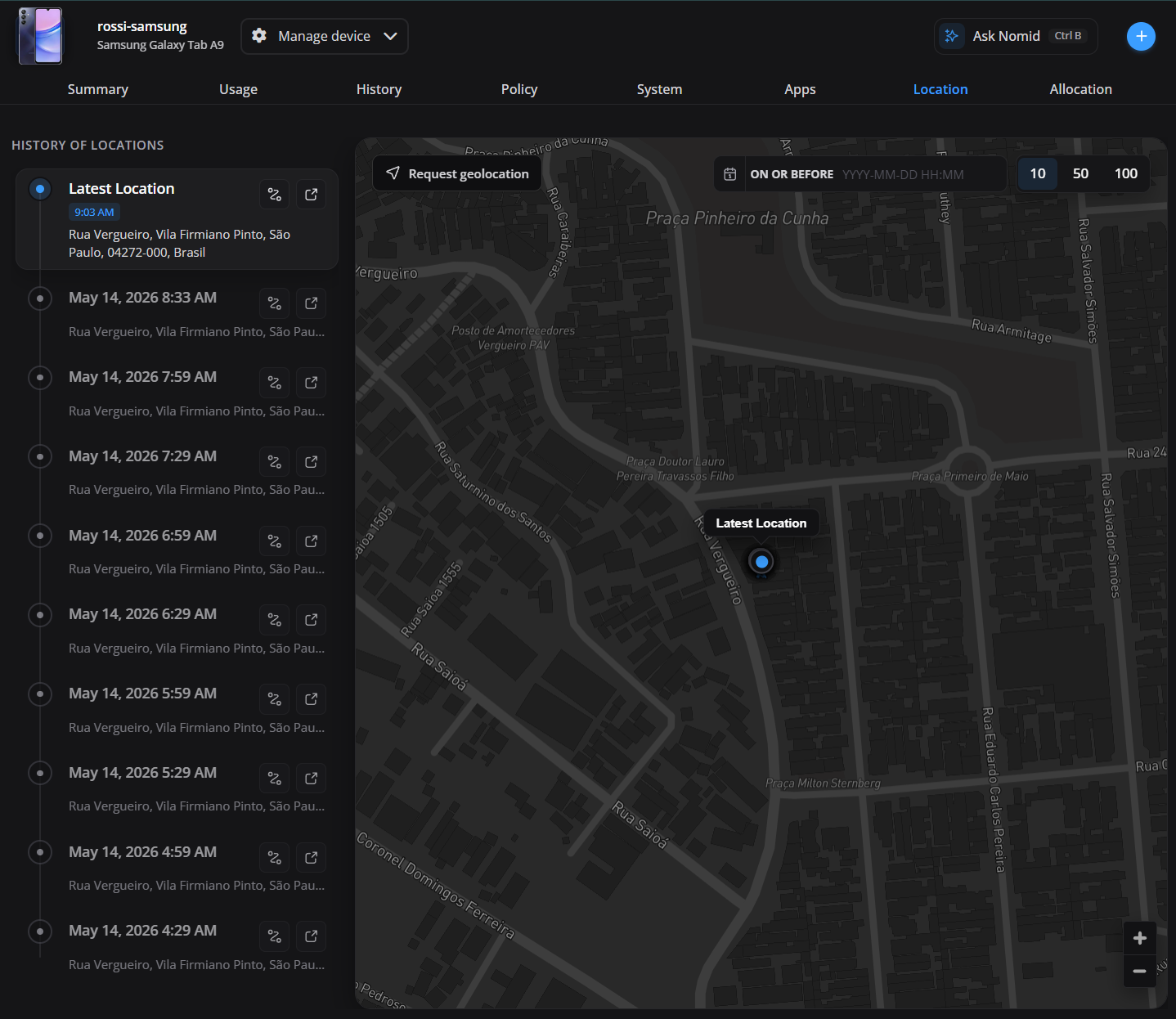Show 10 location results

tap(1038, 173)
